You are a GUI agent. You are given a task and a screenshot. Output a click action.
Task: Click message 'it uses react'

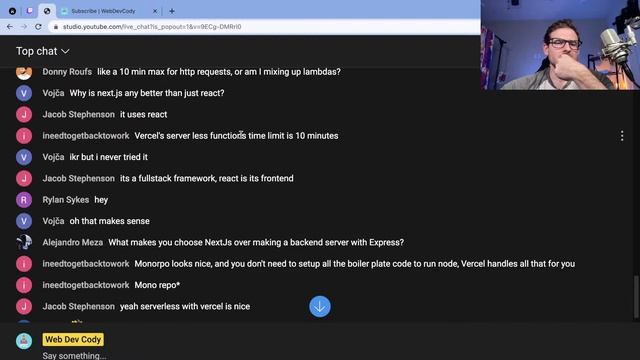(144, 115)
